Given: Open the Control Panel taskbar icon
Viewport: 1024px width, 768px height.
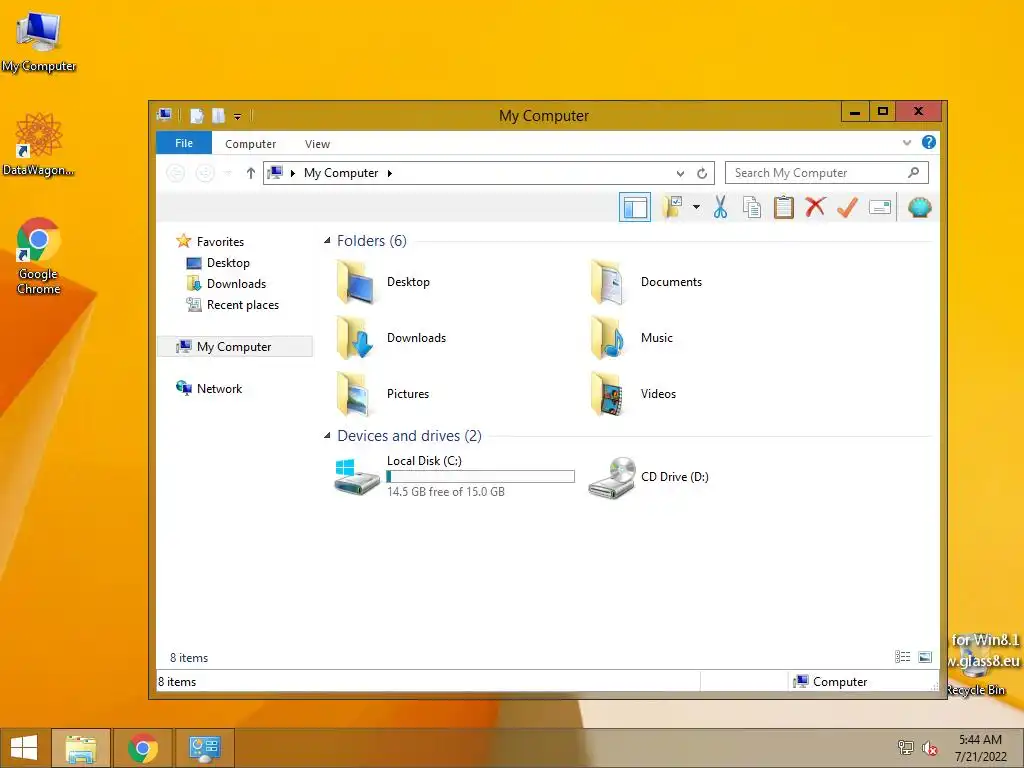Looking at the screenshot, I should (205, 748).
